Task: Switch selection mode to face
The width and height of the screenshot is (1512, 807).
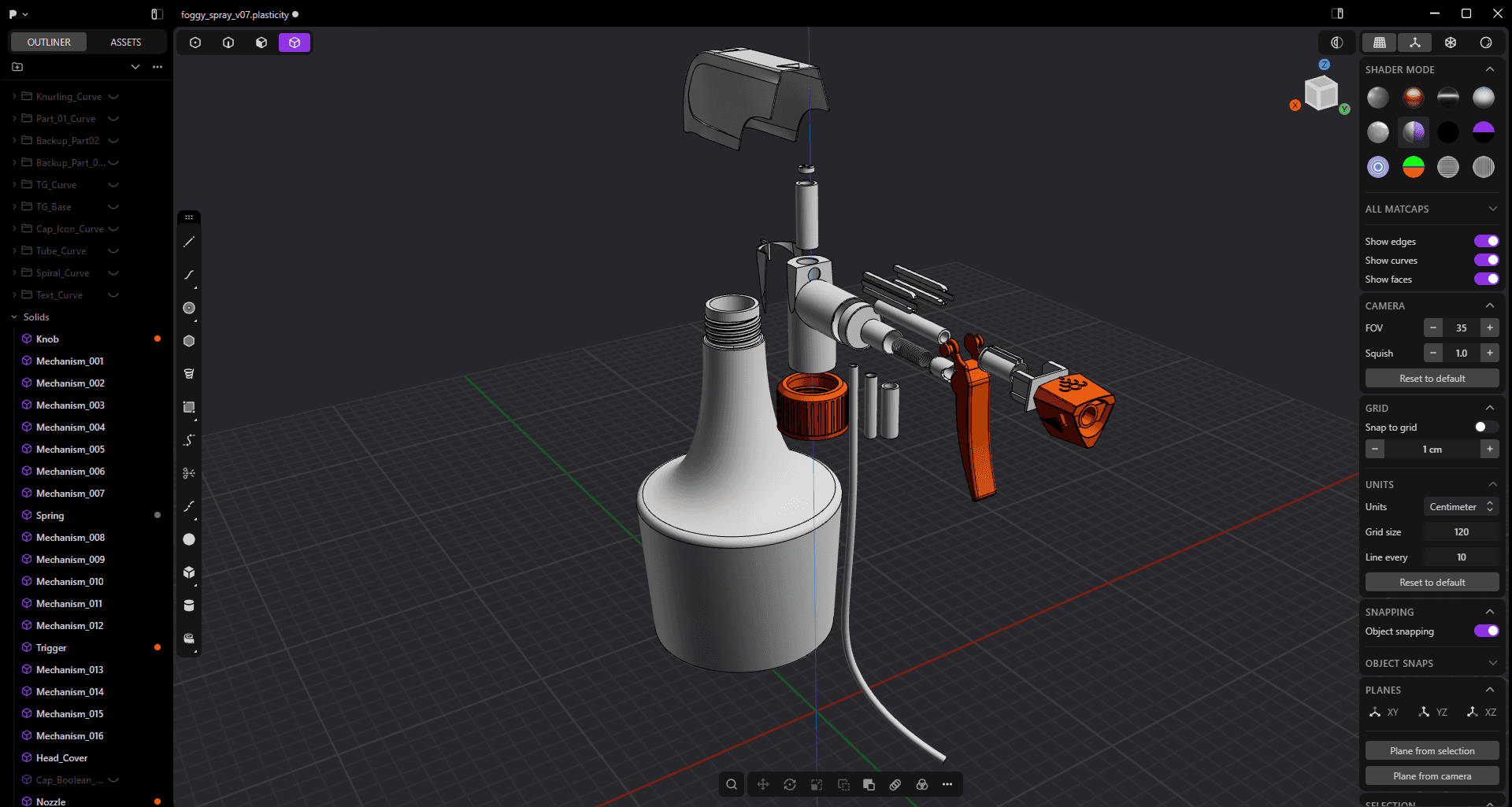Action: [261, 43]
